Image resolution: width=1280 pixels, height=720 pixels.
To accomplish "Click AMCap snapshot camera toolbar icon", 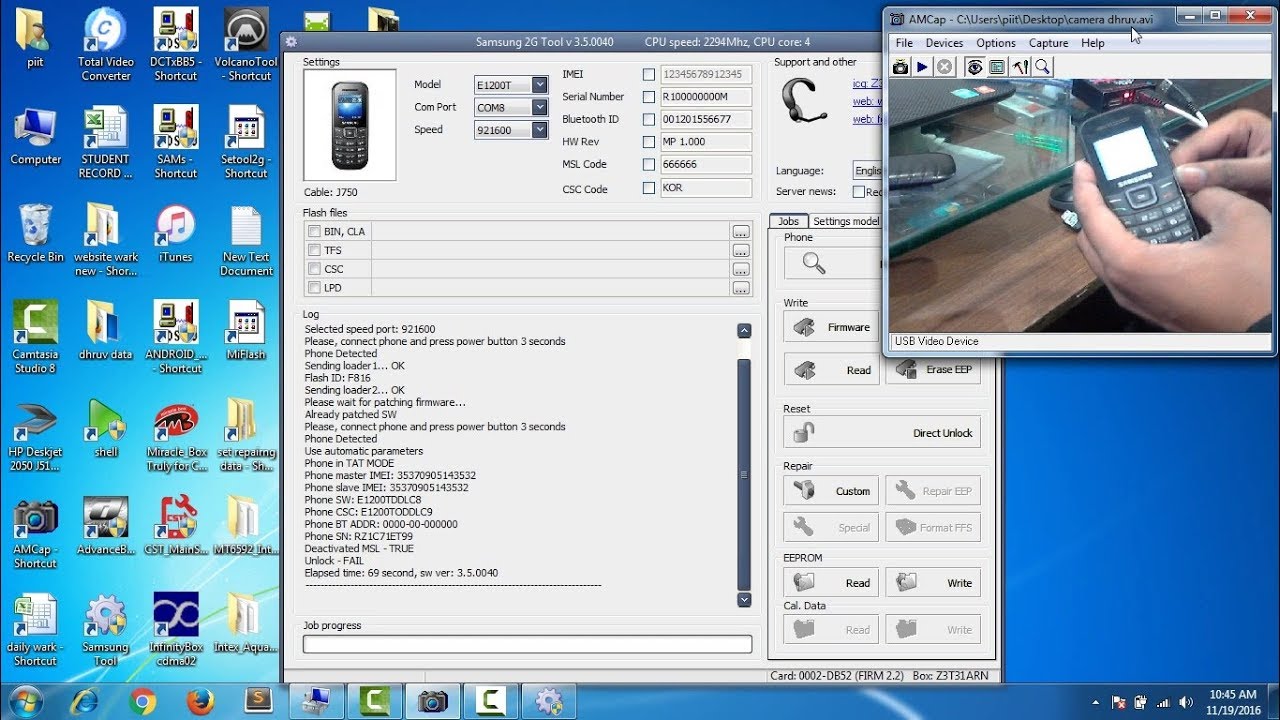I will (901, 67).
